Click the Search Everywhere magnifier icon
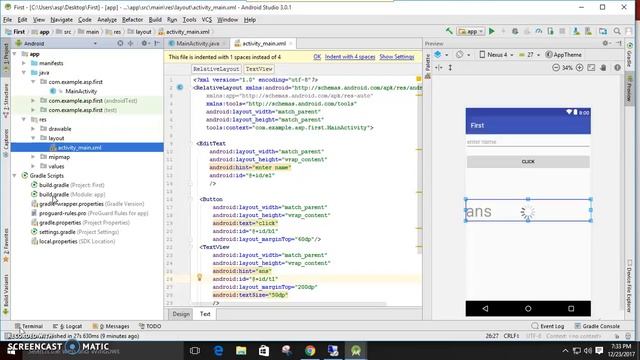Screen dimensions: 640x360 click(617, 31)
